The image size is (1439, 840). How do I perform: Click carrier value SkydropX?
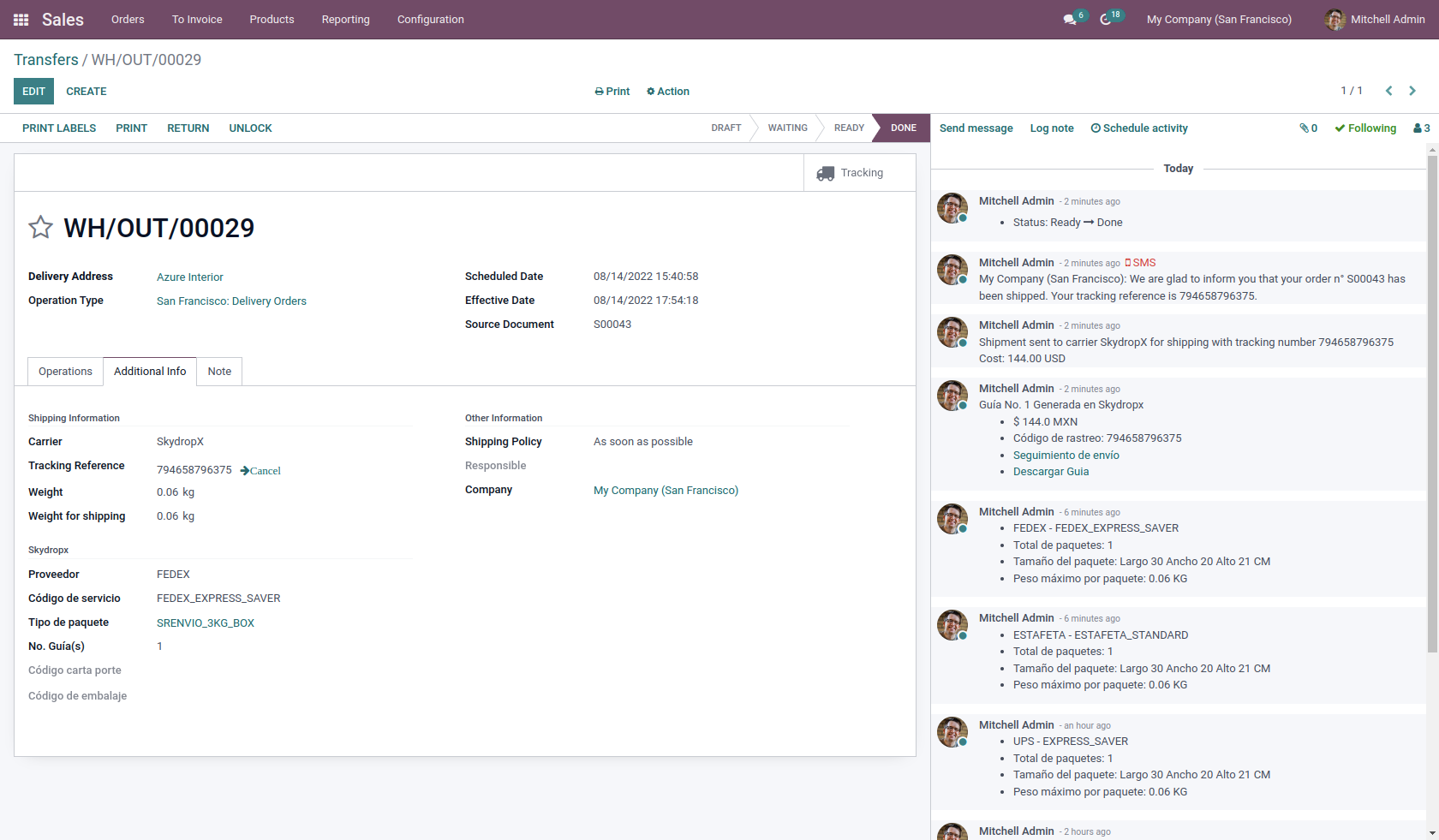180,442
